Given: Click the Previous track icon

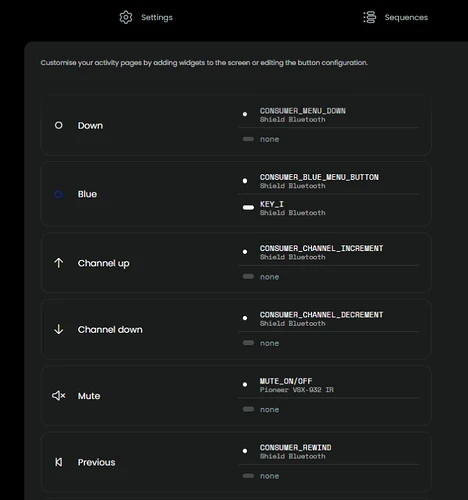Looking at the screenshot, I should (x=59, y=462).
